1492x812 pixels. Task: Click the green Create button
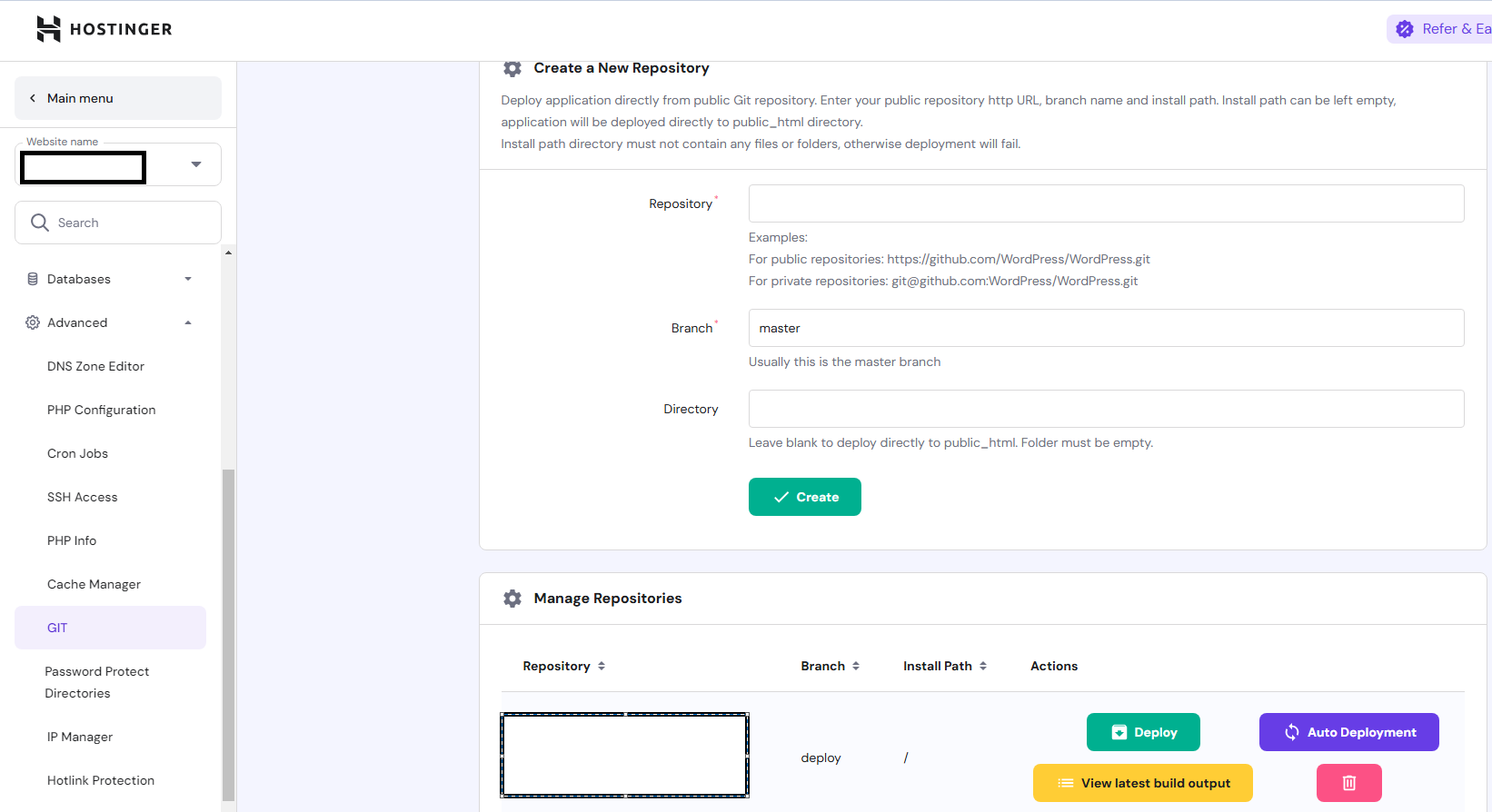tap(804, 497)
